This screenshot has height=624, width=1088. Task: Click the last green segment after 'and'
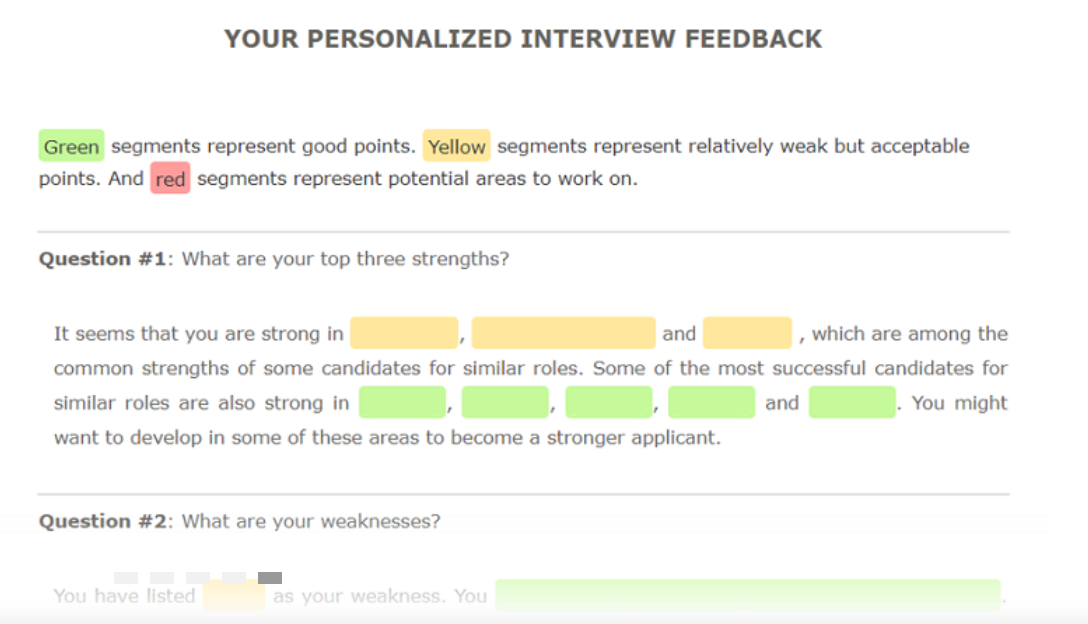[852, 403]
